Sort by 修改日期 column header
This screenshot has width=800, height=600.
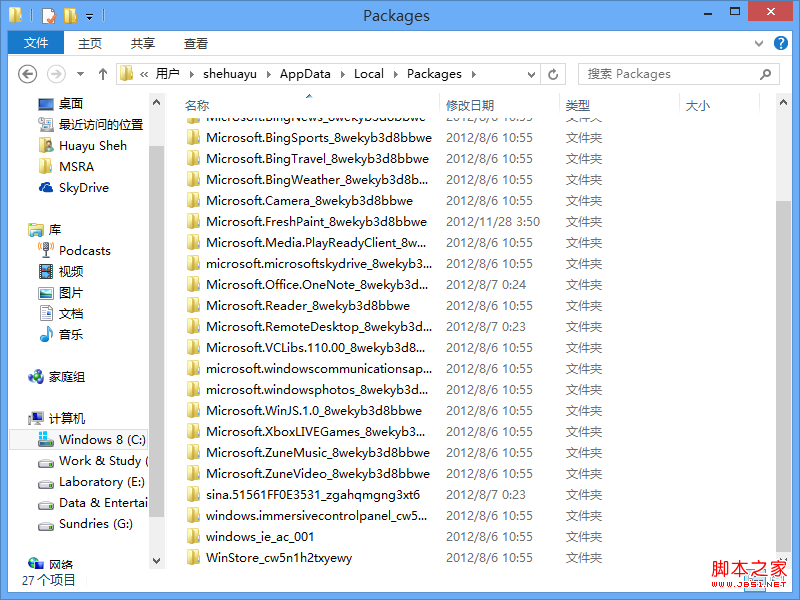click(470, 106)
